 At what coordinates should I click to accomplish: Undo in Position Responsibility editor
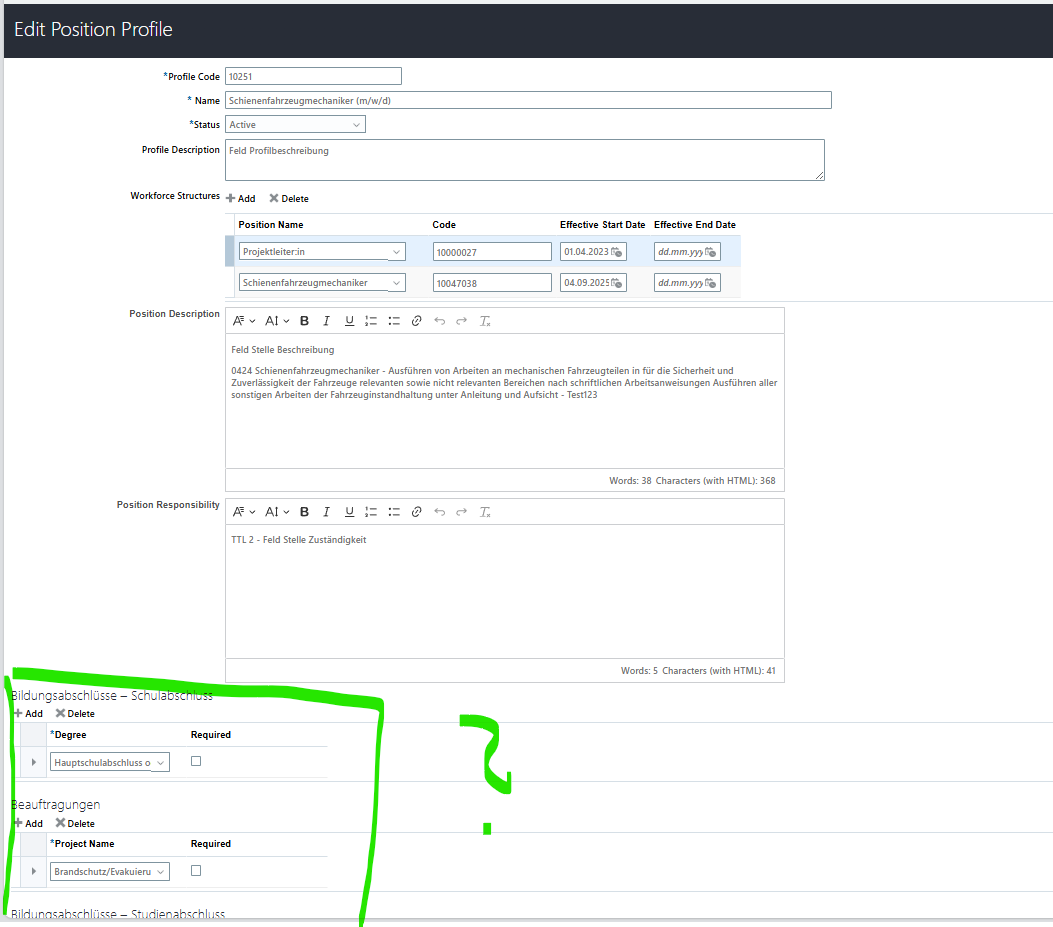pos(439,512)
